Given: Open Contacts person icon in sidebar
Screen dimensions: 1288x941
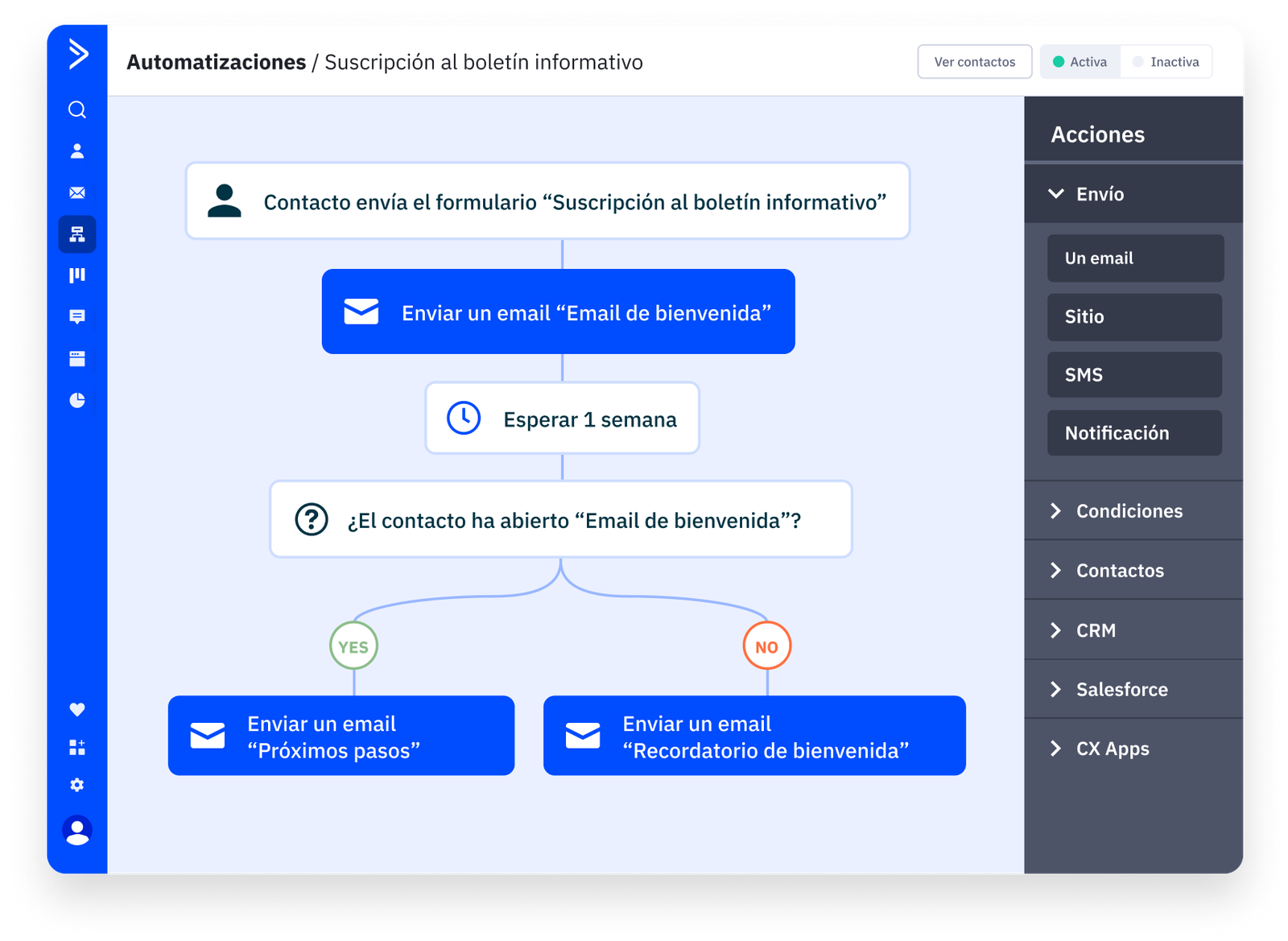Looking at the screenshot, I should coord(77,151).
